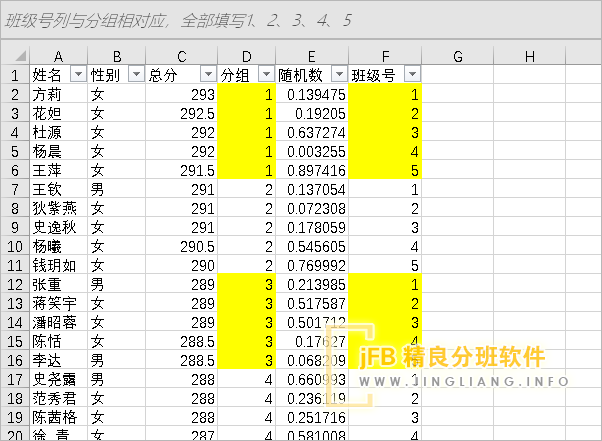The image size is (602, 441).
Task: Click the name cell 陈恬
Action: (x=59, y=341)
